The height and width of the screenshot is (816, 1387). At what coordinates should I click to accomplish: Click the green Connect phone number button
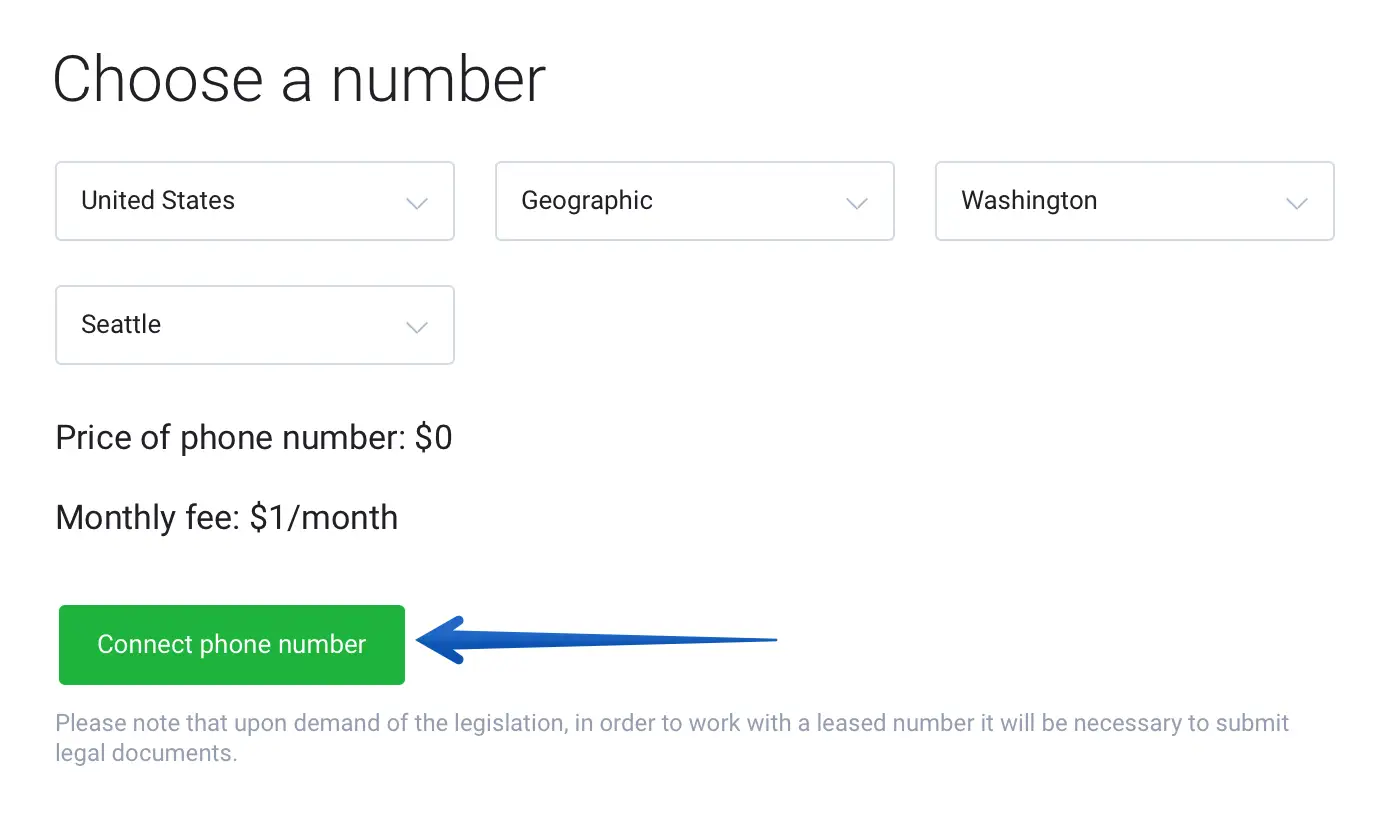point(232,645)
